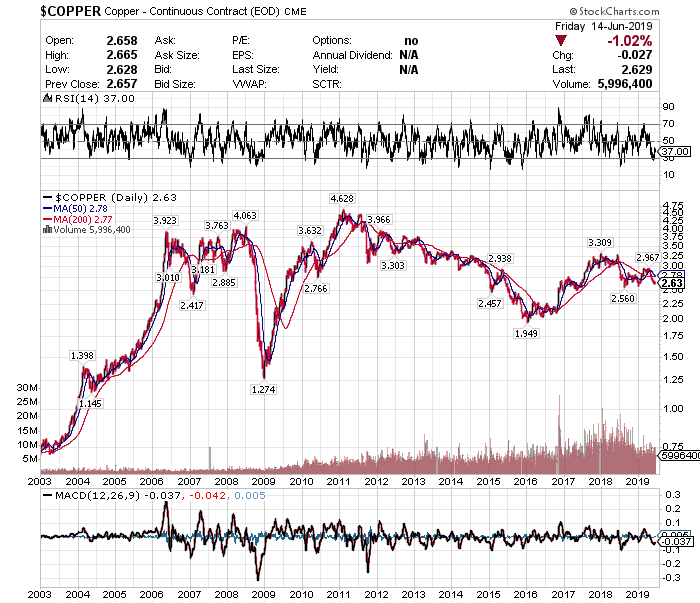Click the current price tag 2.63 on axis

tap(672, 284)
